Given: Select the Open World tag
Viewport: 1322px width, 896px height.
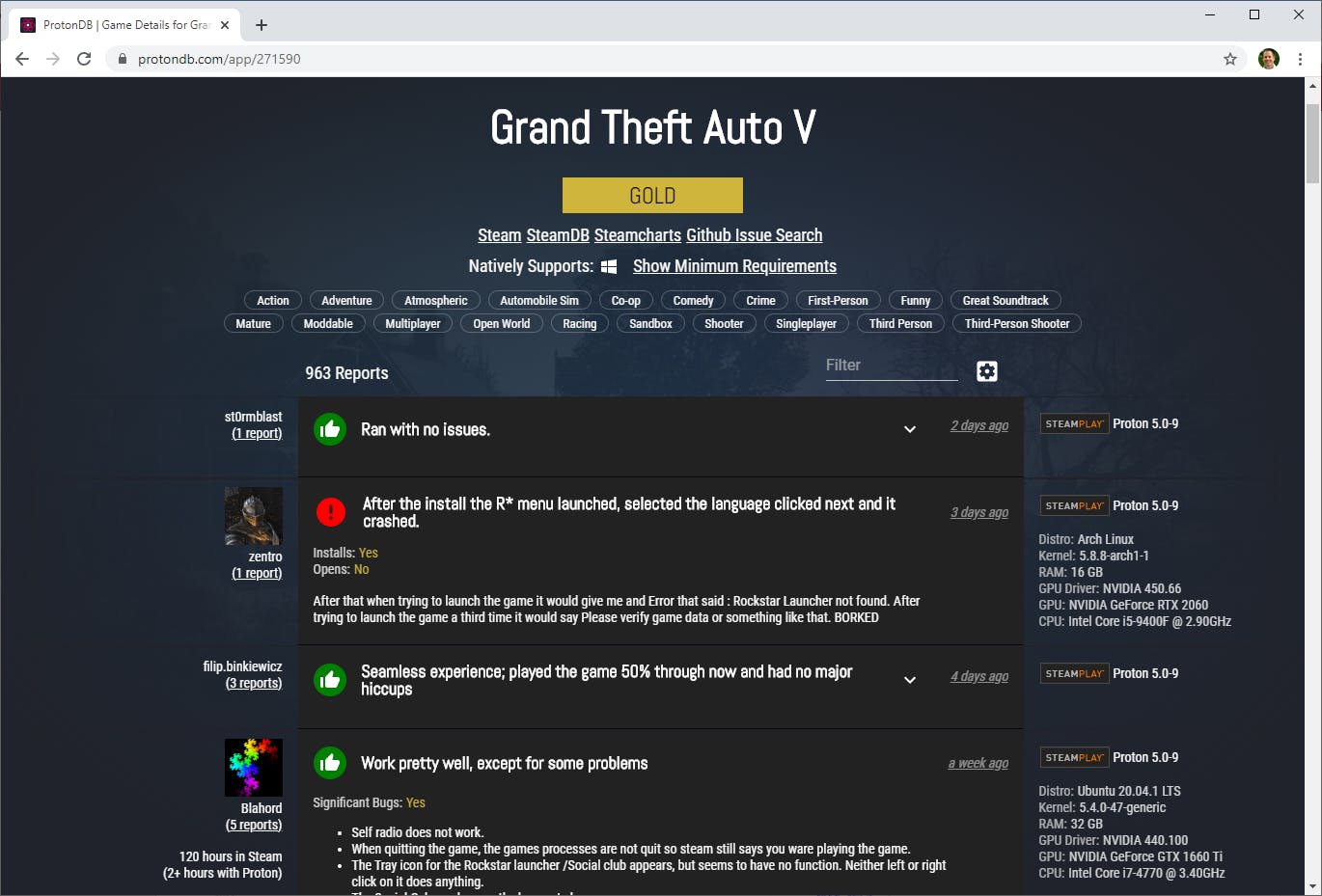Looking at the screenshot, I should pos(501,324).
